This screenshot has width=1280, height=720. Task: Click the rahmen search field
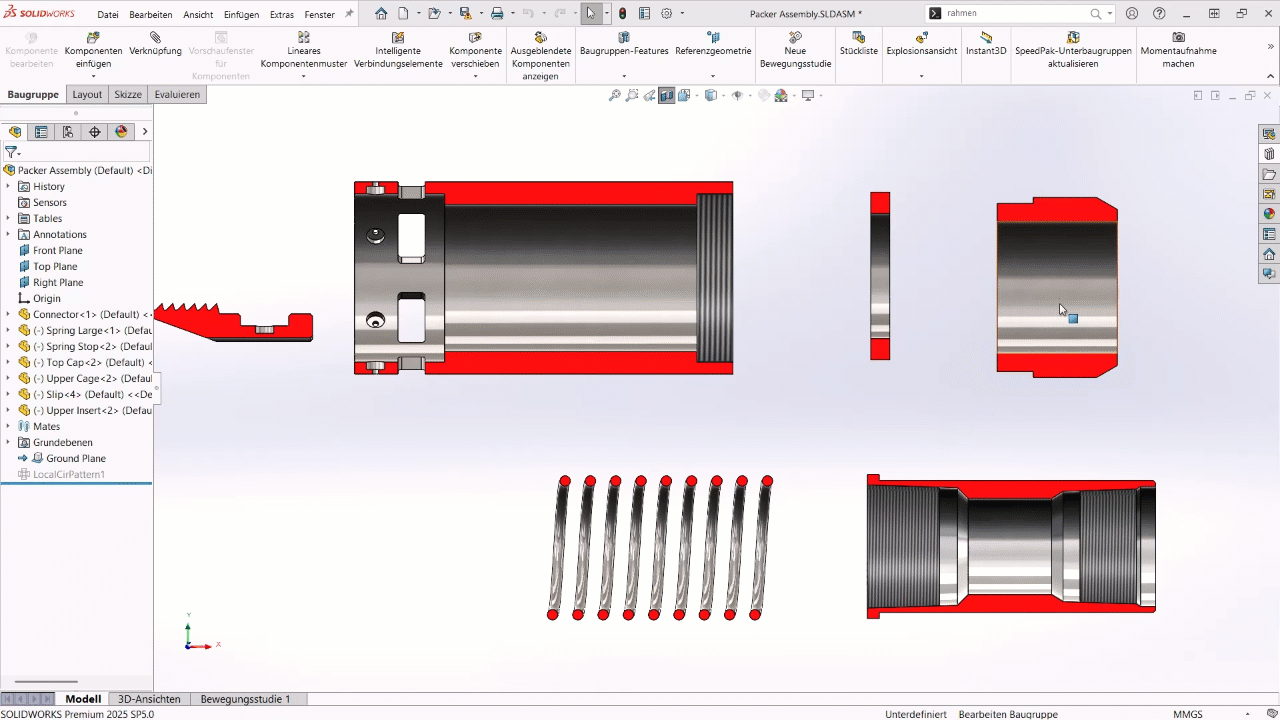click(x=1010, y=14)
